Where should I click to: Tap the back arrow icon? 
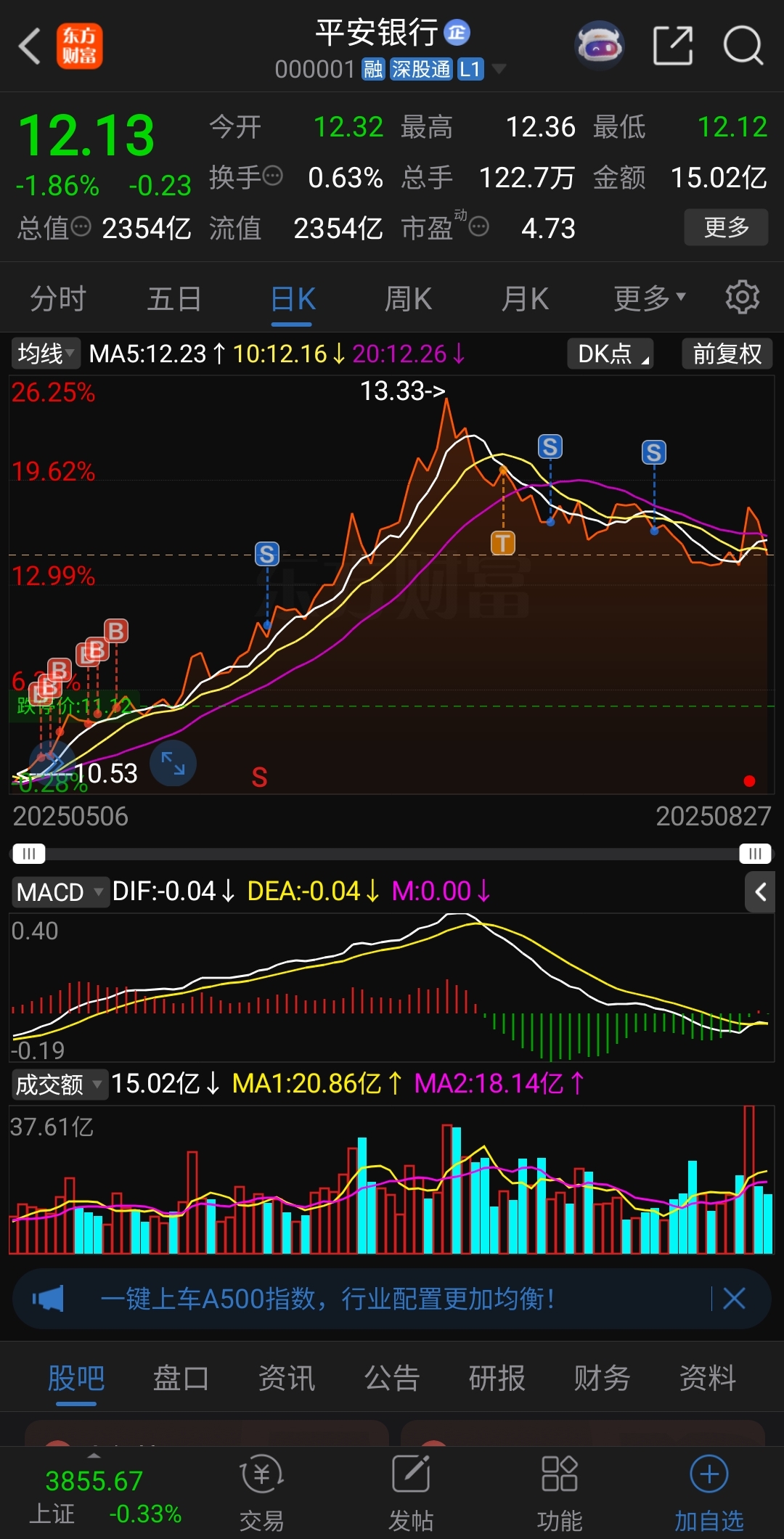(30, 46)
